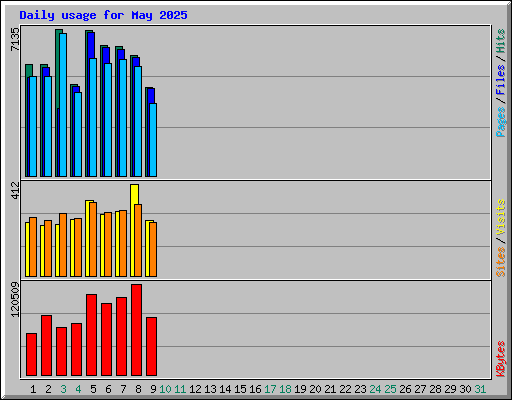Click day 30 on the x-axis

click(x=465, y=389)
